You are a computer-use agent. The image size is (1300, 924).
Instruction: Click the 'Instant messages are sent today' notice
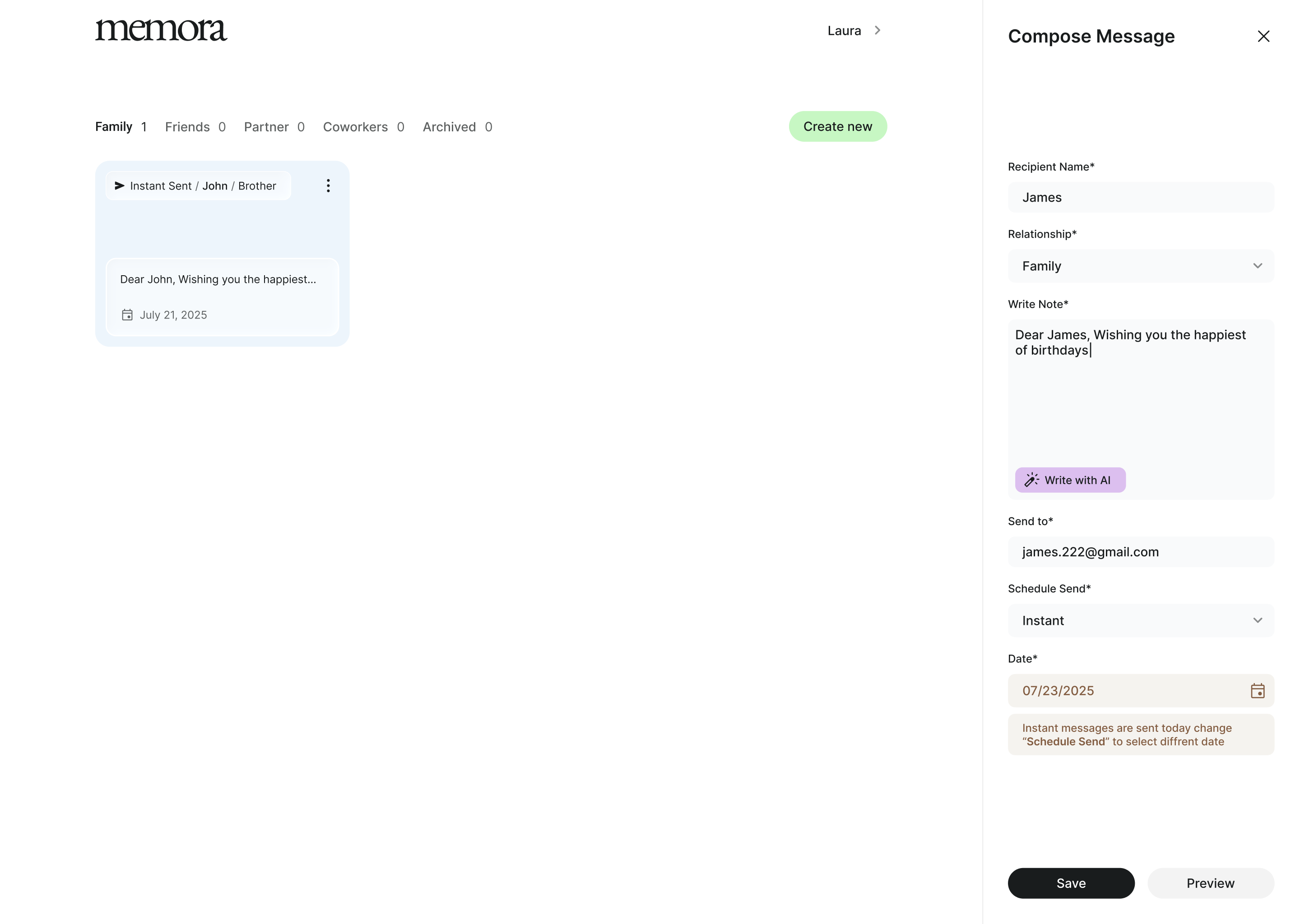click(x=1141, y=735)
